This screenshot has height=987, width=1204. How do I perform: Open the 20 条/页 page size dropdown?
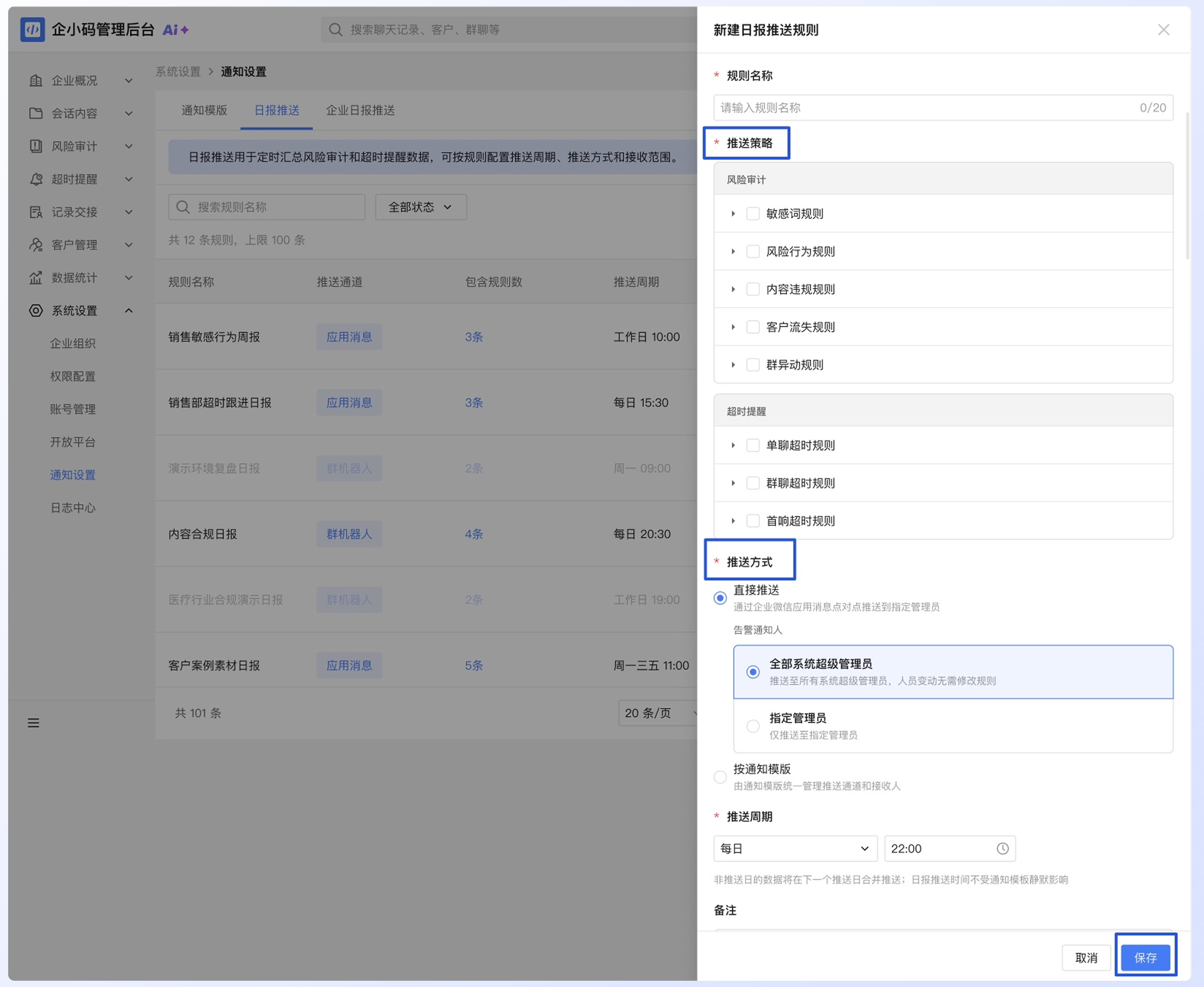(x=658, y=713)
